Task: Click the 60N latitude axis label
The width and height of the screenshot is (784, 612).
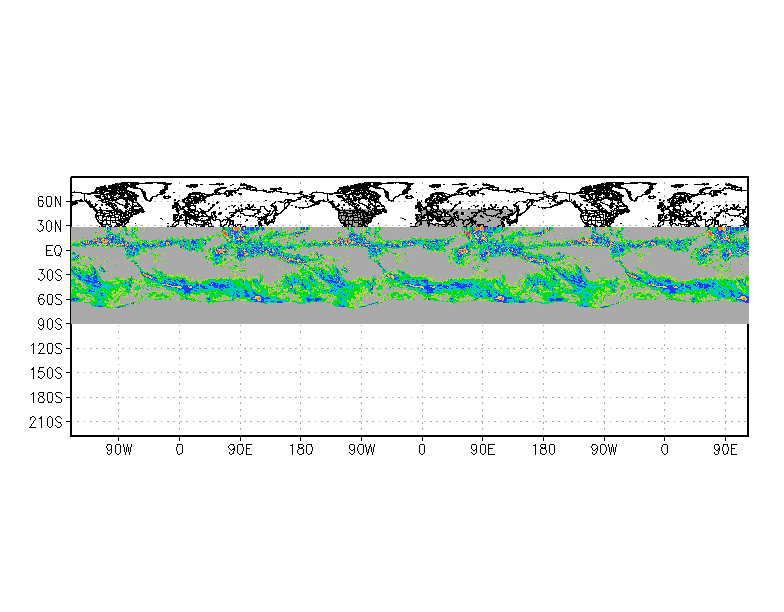Action: click(50, 202)
